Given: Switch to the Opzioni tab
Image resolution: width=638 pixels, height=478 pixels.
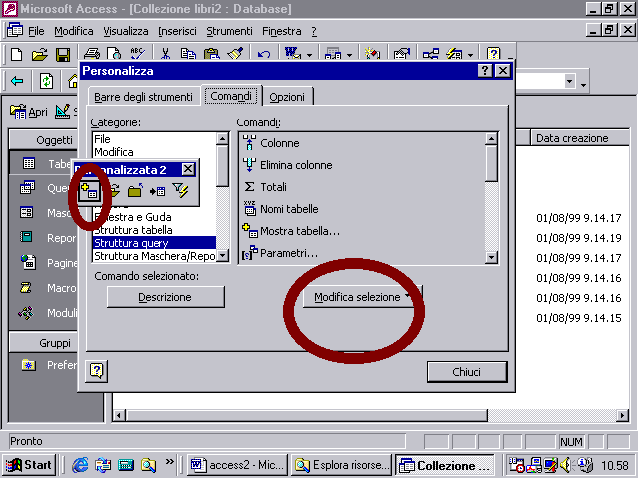Looking at the screenshot, I should tap(287, 97).
